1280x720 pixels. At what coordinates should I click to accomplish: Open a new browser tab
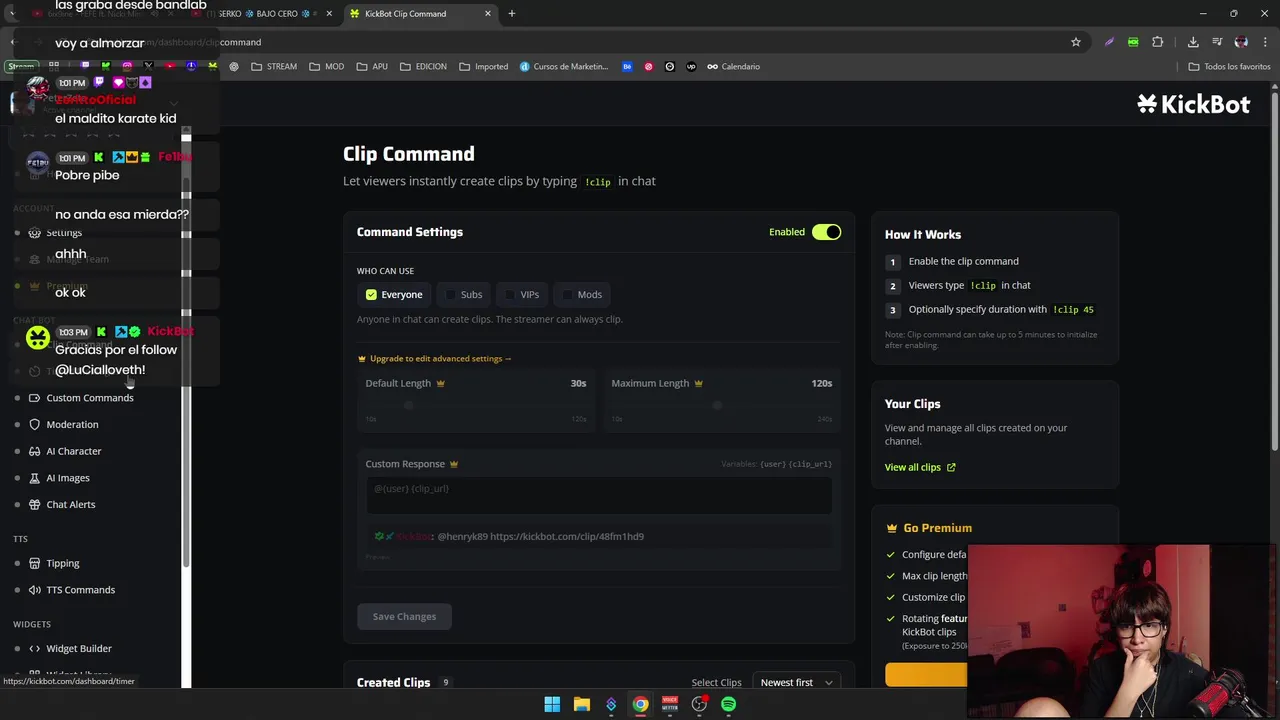(511, 14)
